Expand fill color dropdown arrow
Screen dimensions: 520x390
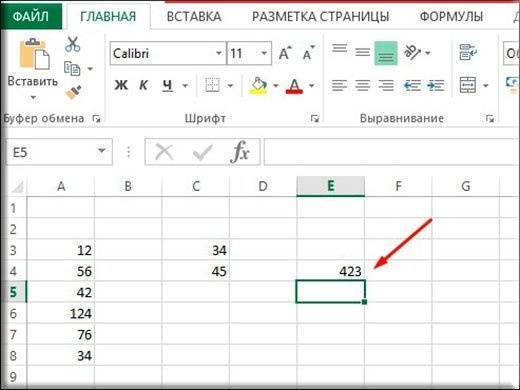(276, 86)
